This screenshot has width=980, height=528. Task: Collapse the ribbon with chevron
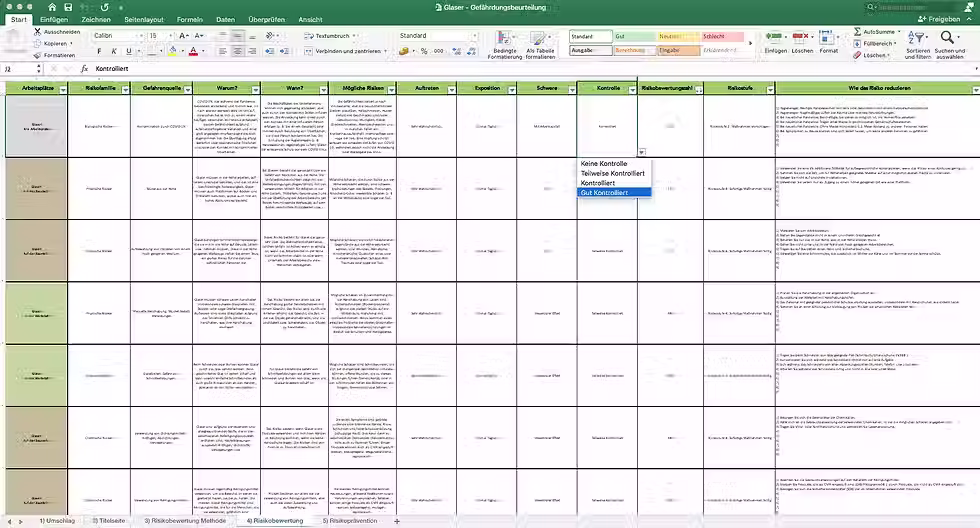(x=969, y=19)
